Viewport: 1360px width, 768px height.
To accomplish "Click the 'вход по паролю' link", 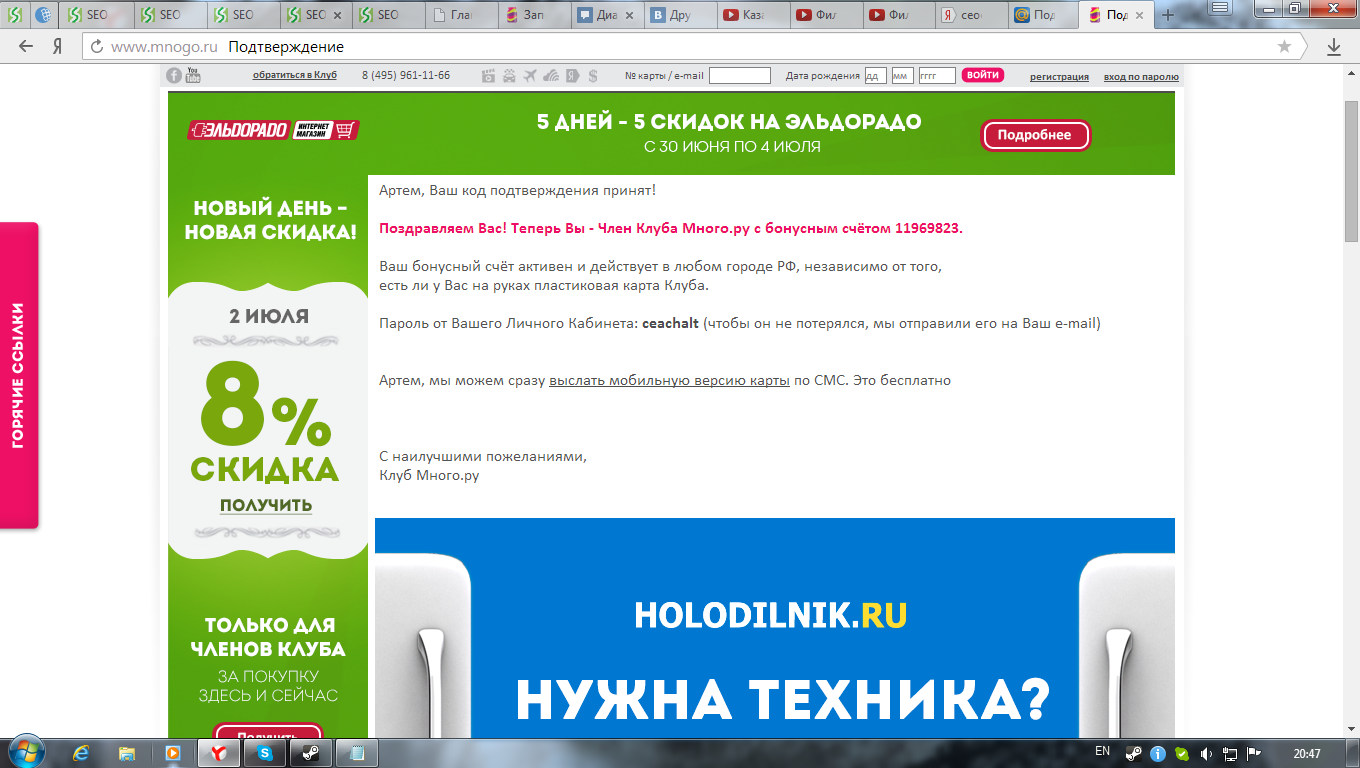I will 1141,77.
